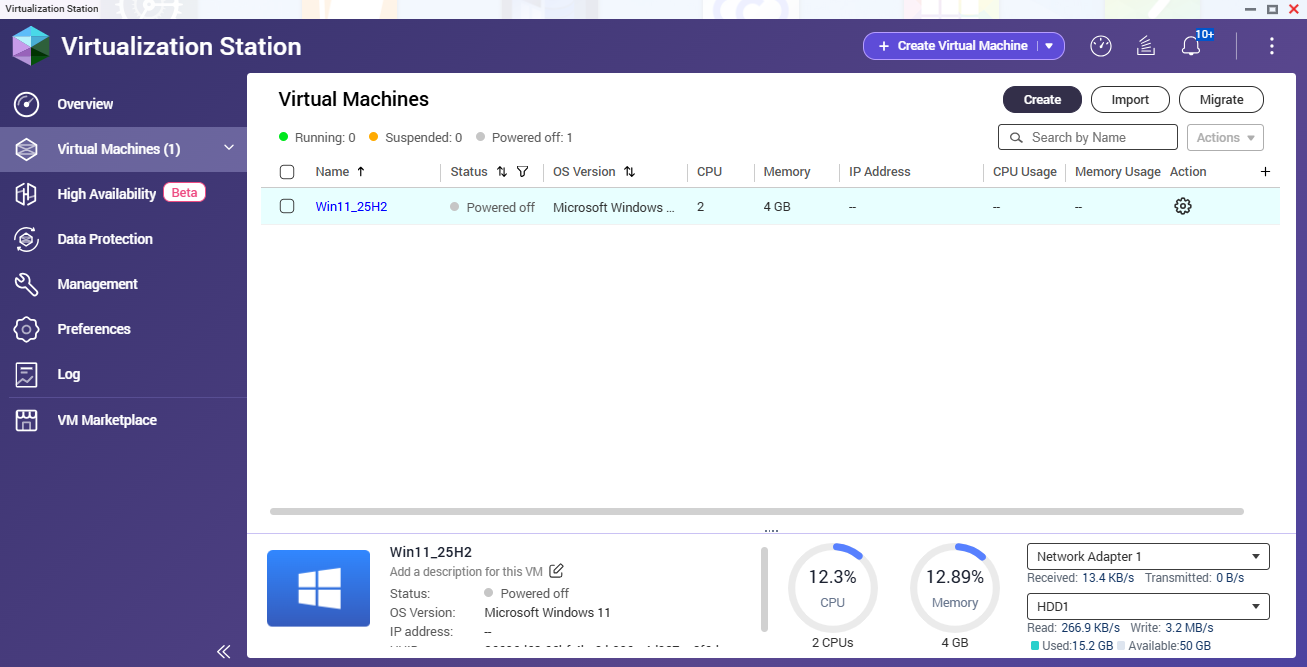Open the three-dot more options menu

tap(1271, 46)
